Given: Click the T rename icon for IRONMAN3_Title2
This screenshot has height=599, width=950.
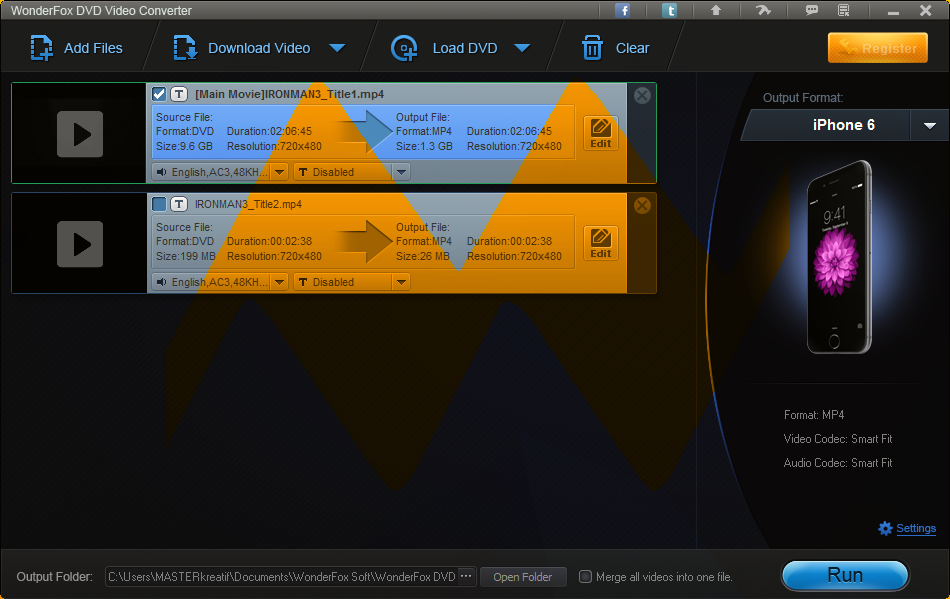Looking at the screenshot, I should coord(179,204).
